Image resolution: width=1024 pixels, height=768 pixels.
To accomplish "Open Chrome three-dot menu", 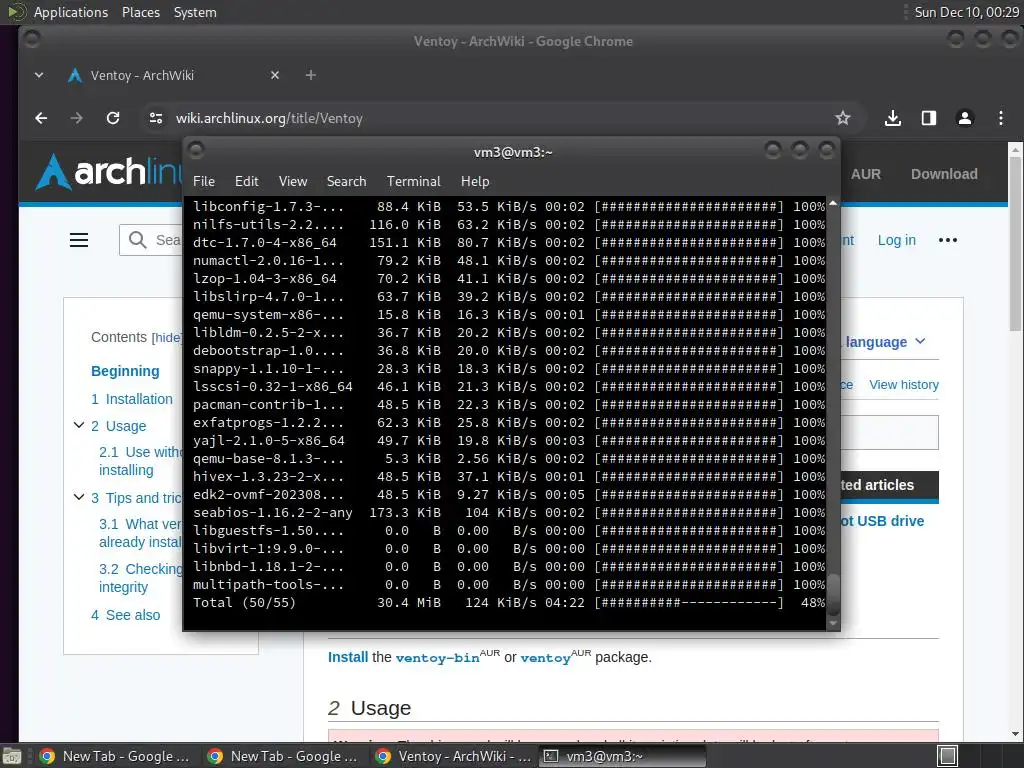I will 1000,118.
